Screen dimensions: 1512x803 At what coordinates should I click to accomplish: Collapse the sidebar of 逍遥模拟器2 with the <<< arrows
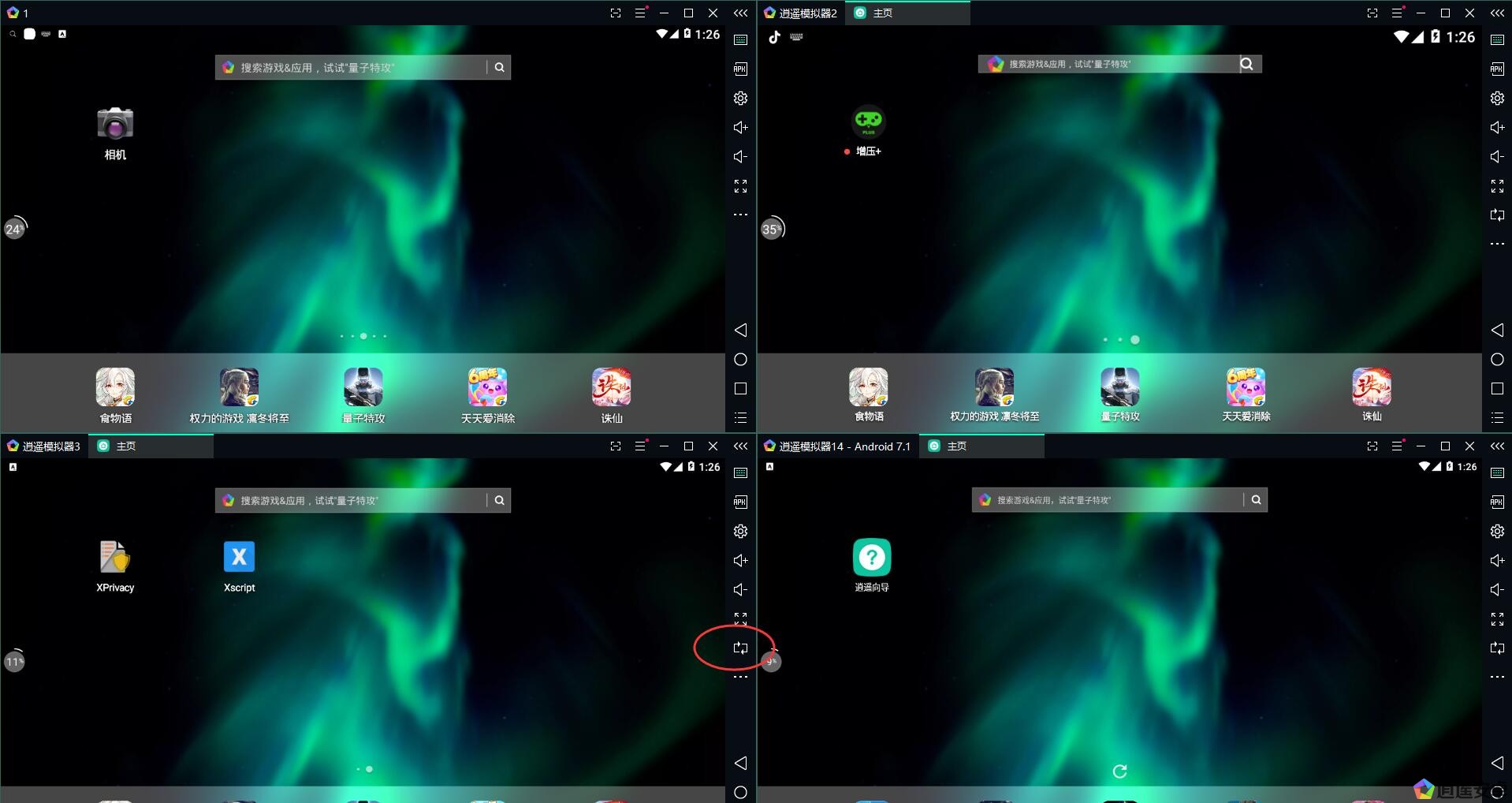click(1497, 13)
